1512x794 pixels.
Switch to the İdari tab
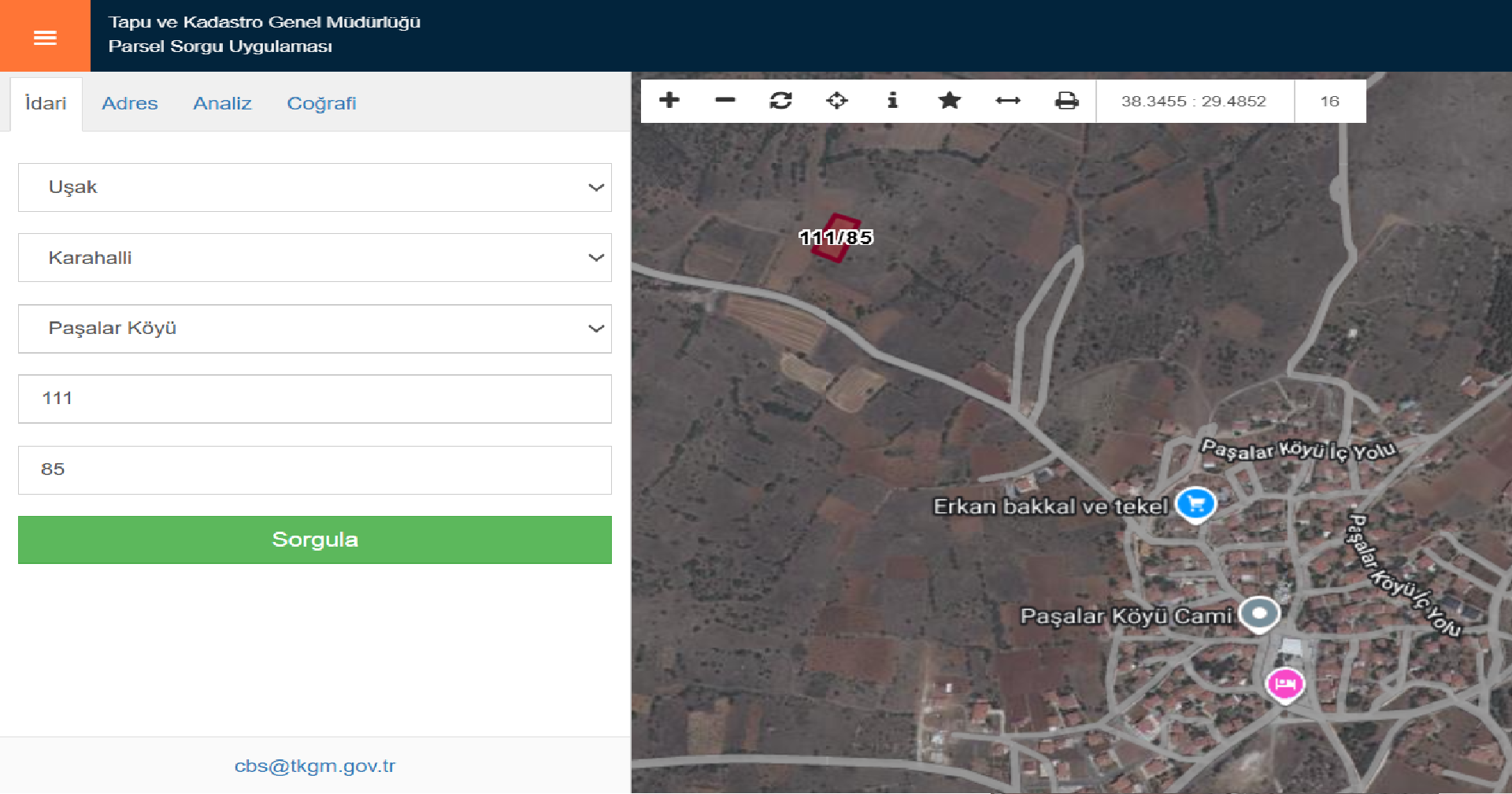[x=46, y=103]
